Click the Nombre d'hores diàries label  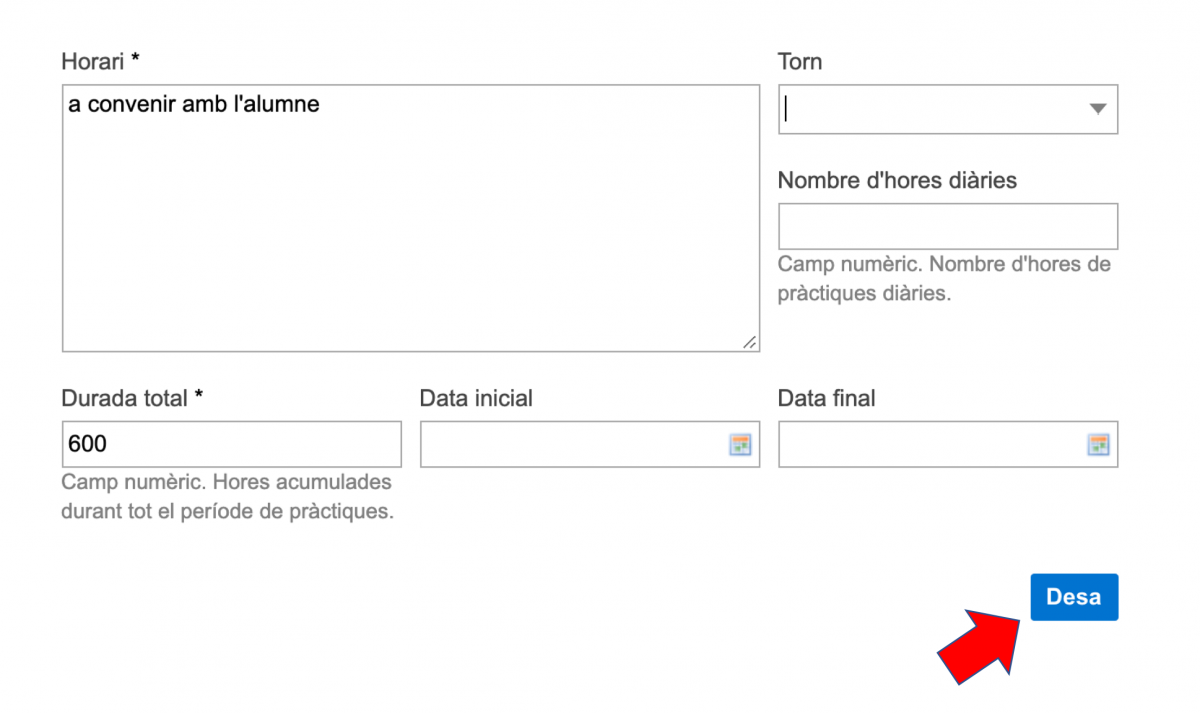[x=897, y=181]
